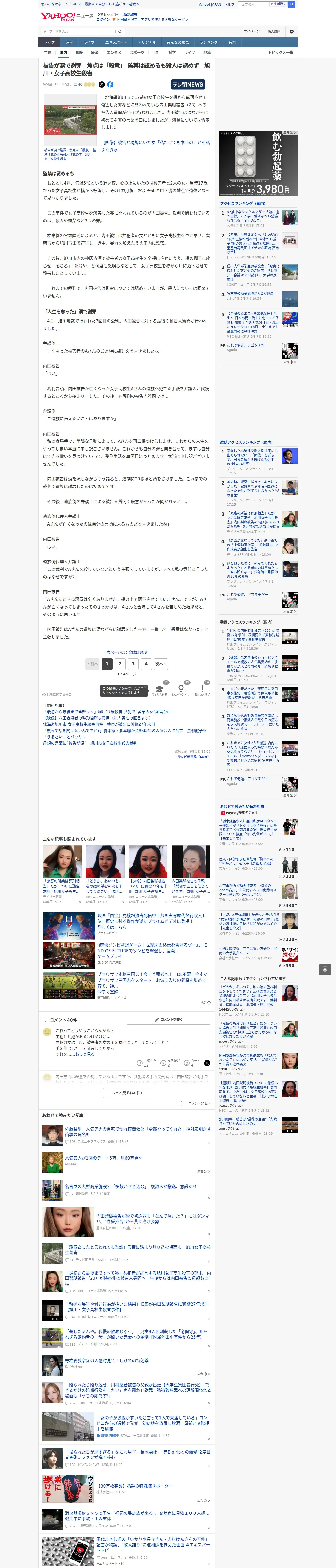Open the エキスパート tab
The width and height of the screenshot is (336, 1568).
[x=116, y=43]
